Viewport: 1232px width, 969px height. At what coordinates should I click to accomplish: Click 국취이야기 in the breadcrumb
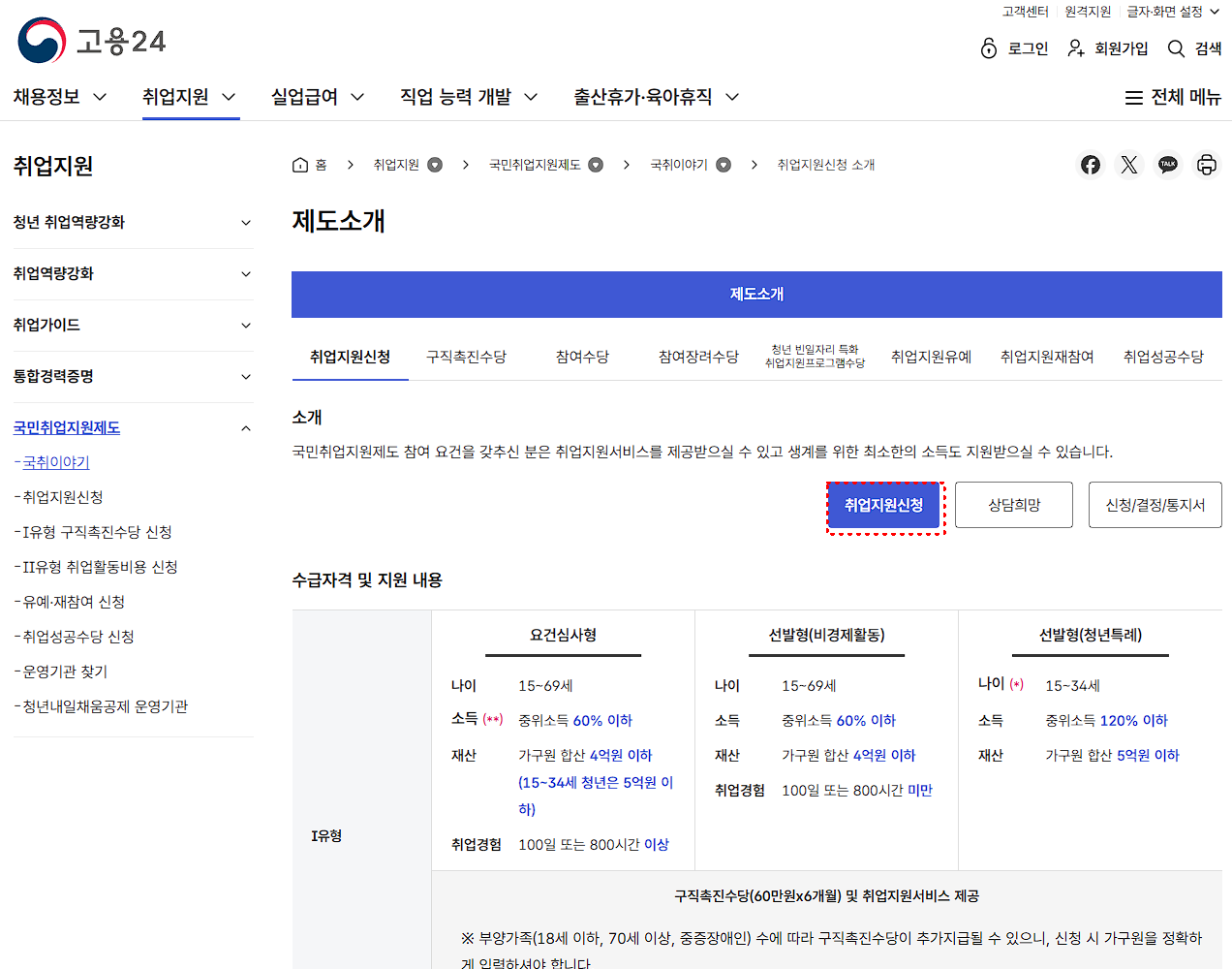pyautogui.click(x=679, y=165)
